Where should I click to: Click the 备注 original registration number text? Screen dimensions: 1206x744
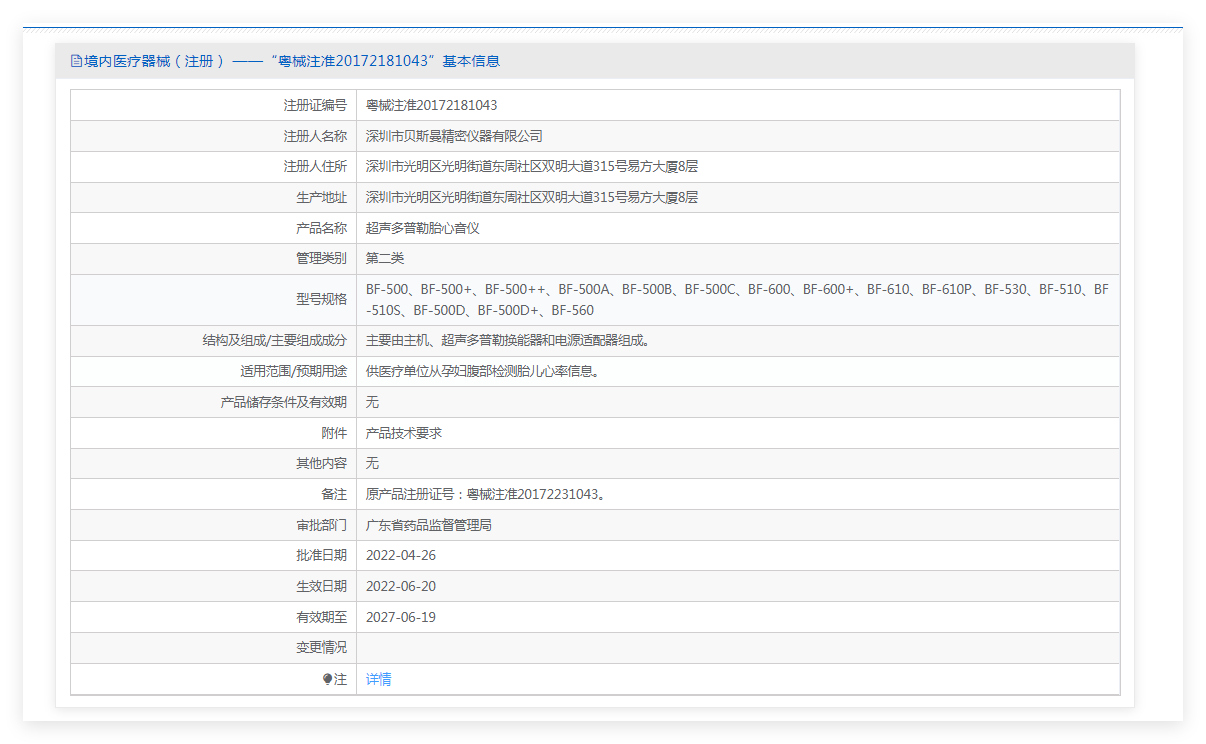click(486, 494)
